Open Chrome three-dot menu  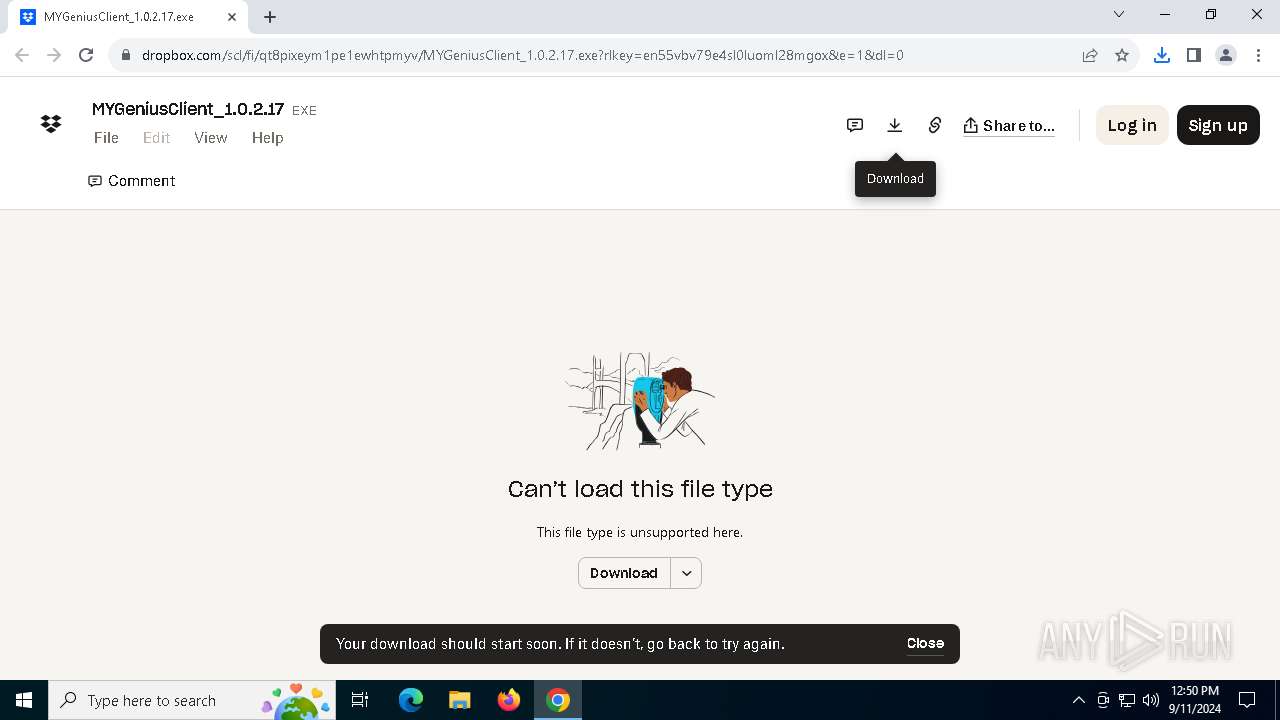click(1257, 55)
